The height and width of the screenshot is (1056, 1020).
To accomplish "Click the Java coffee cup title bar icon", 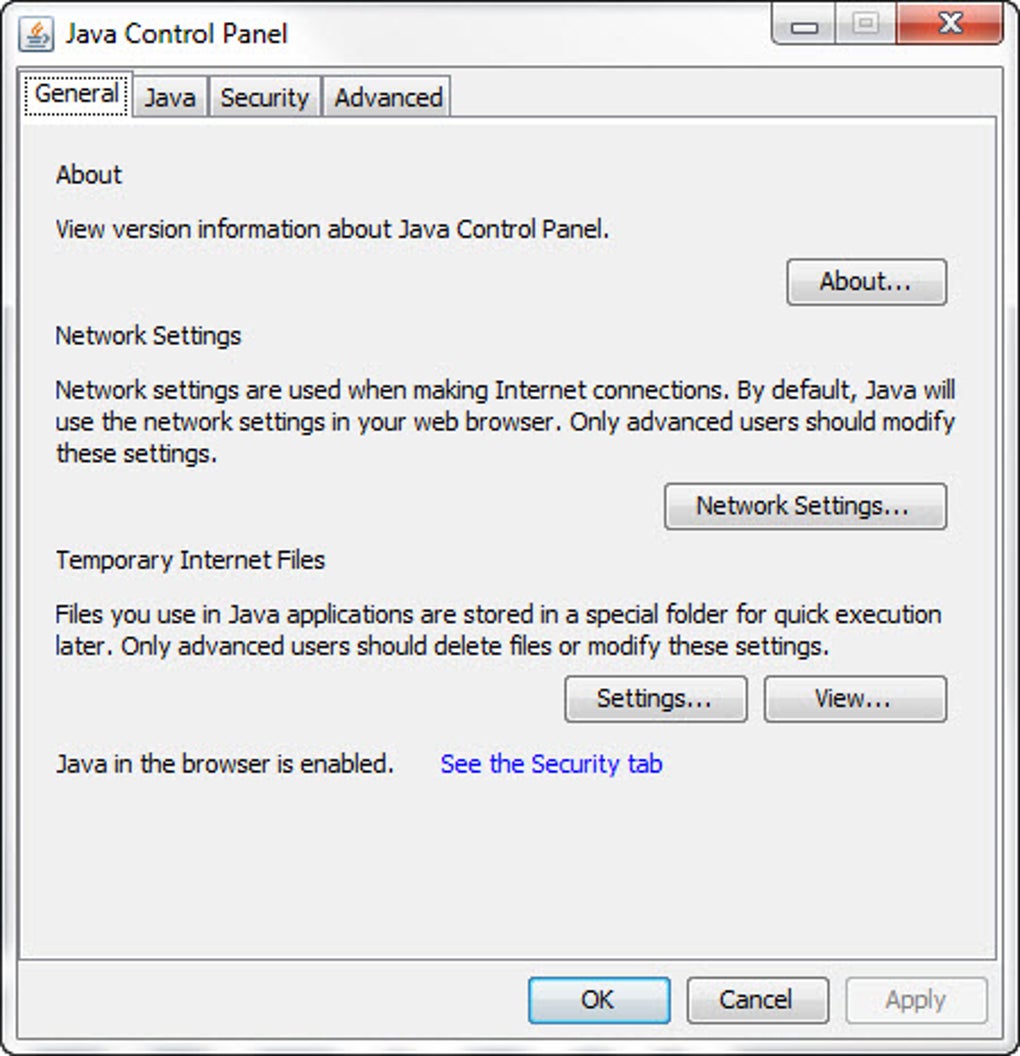I will (x=36, y=35).
